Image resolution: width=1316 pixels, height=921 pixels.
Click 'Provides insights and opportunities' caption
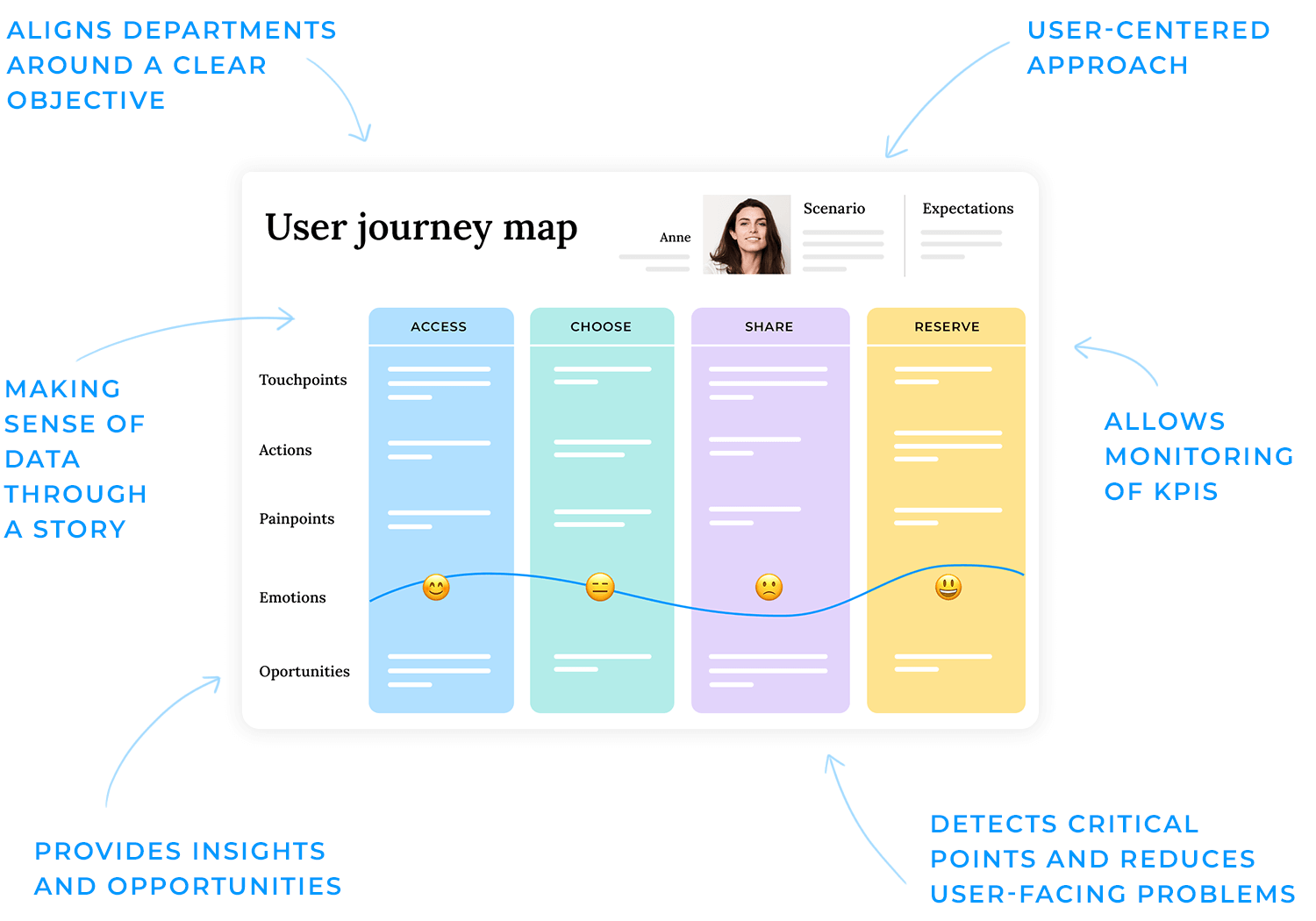(188, 868)
